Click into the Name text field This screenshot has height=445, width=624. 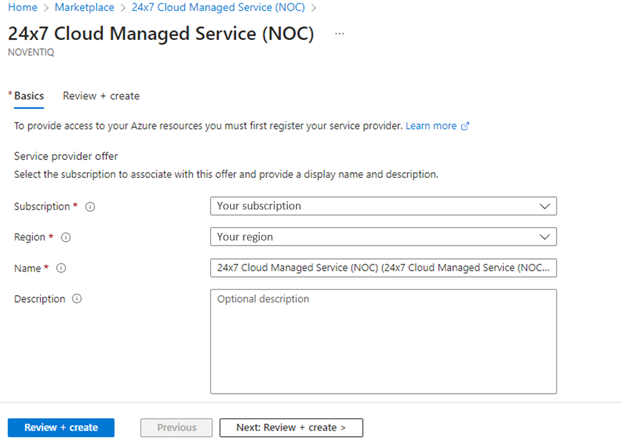pyautogui.click(x=383, y=268)
